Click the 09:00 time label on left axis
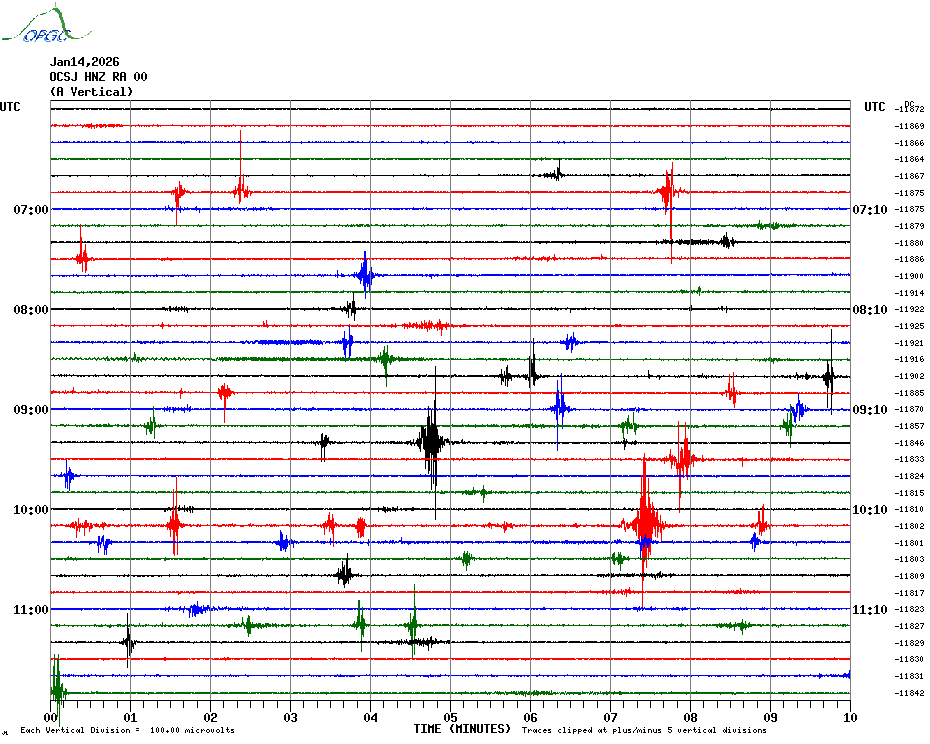Image resolution: width=930 pixels, height=744 pixels. [x=31, y=410]
